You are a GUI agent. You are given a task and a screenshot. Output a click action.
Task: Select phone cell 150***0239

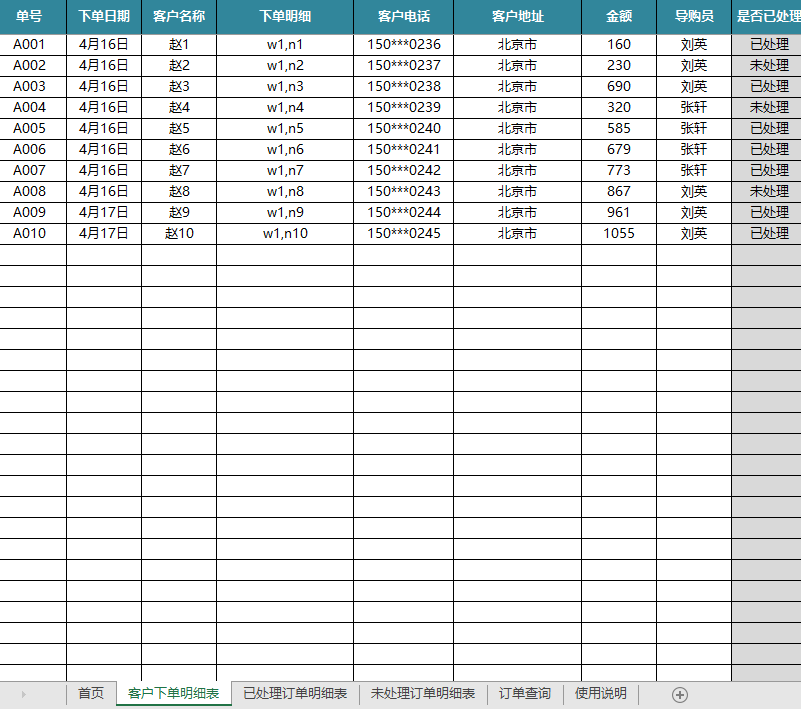(404, 108)
